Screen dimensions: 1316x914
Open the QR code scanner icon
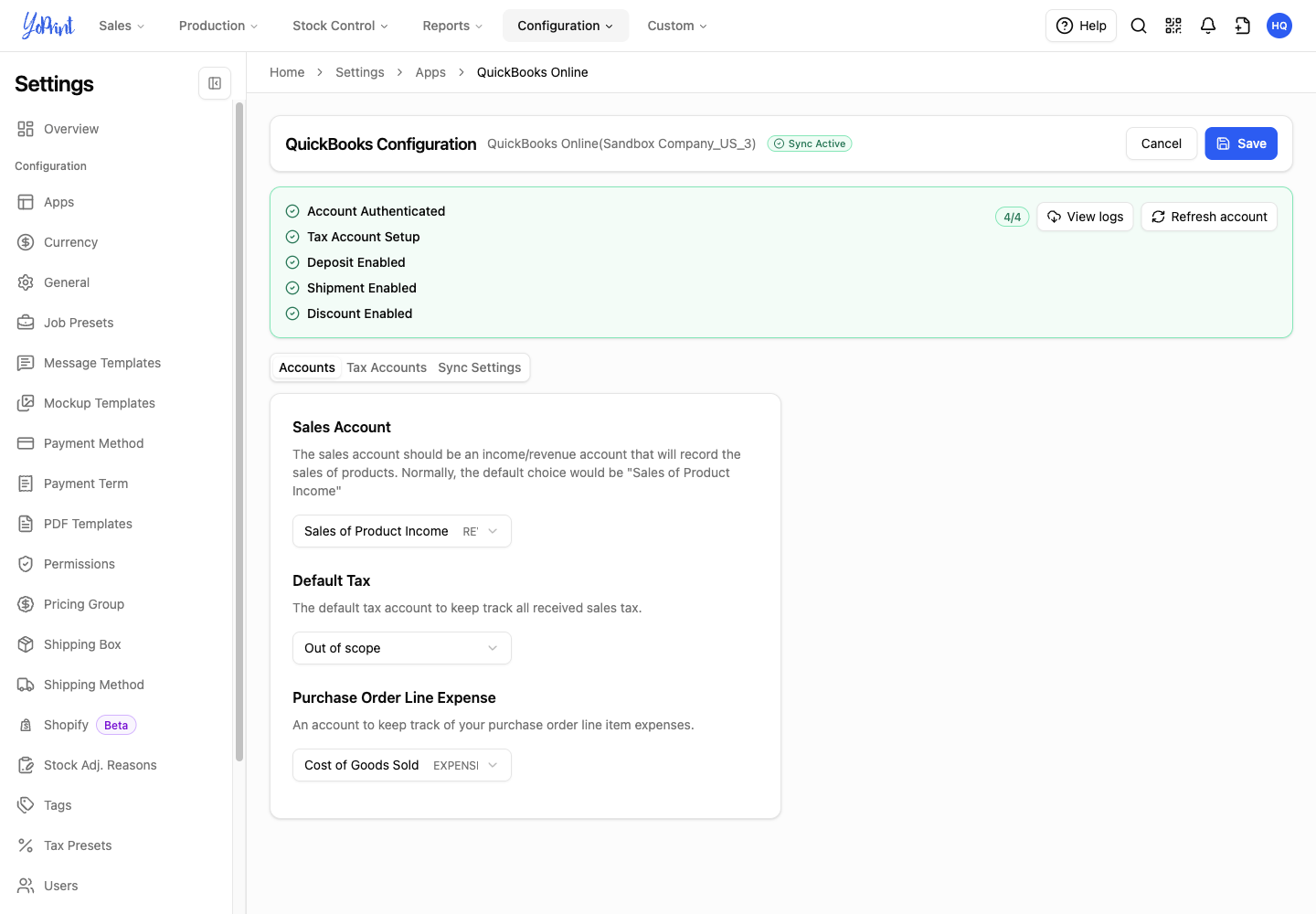pyautogui.click(x=1173, y=26)
